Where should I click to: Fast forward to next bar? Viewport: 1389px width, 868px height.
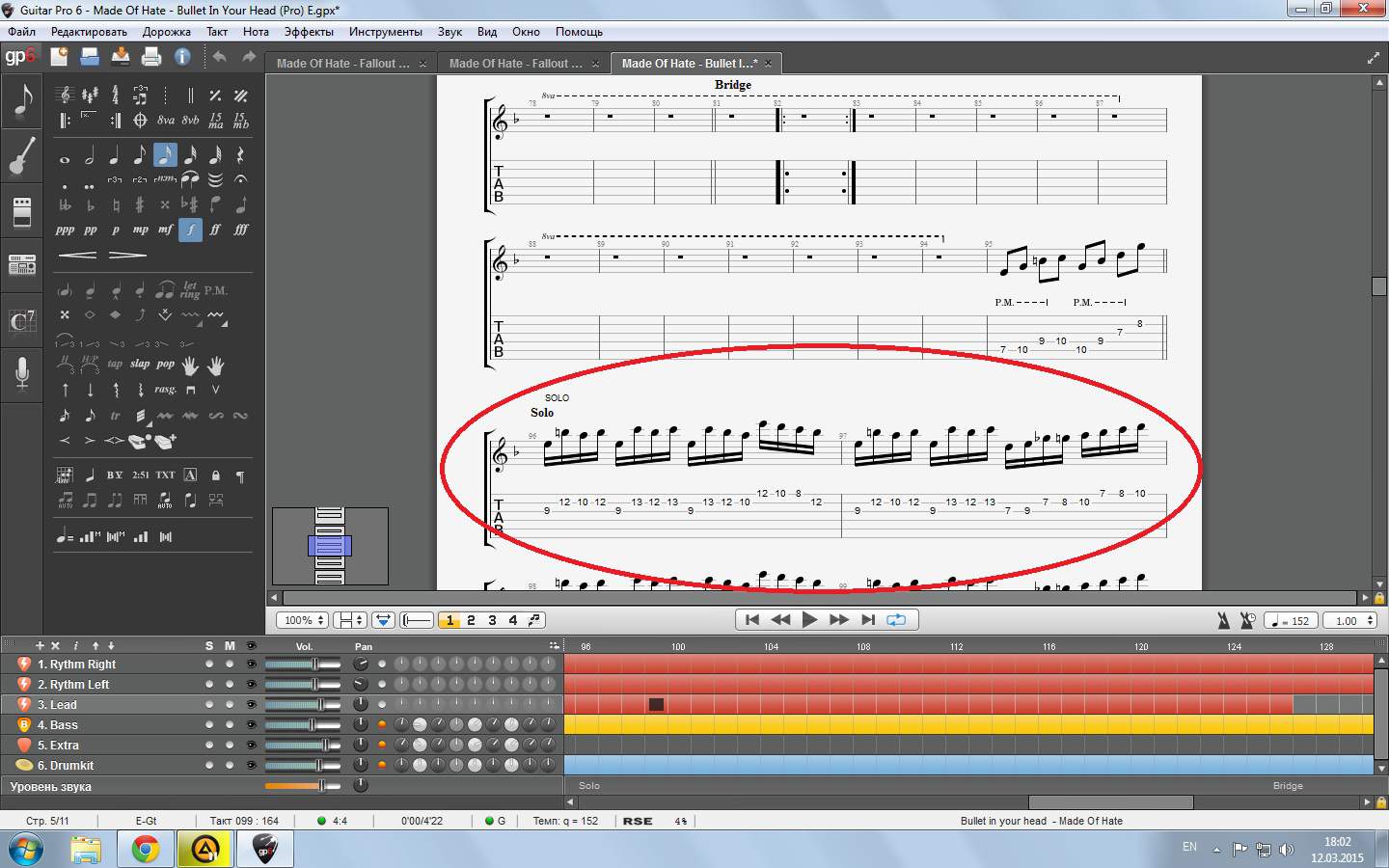839,620
